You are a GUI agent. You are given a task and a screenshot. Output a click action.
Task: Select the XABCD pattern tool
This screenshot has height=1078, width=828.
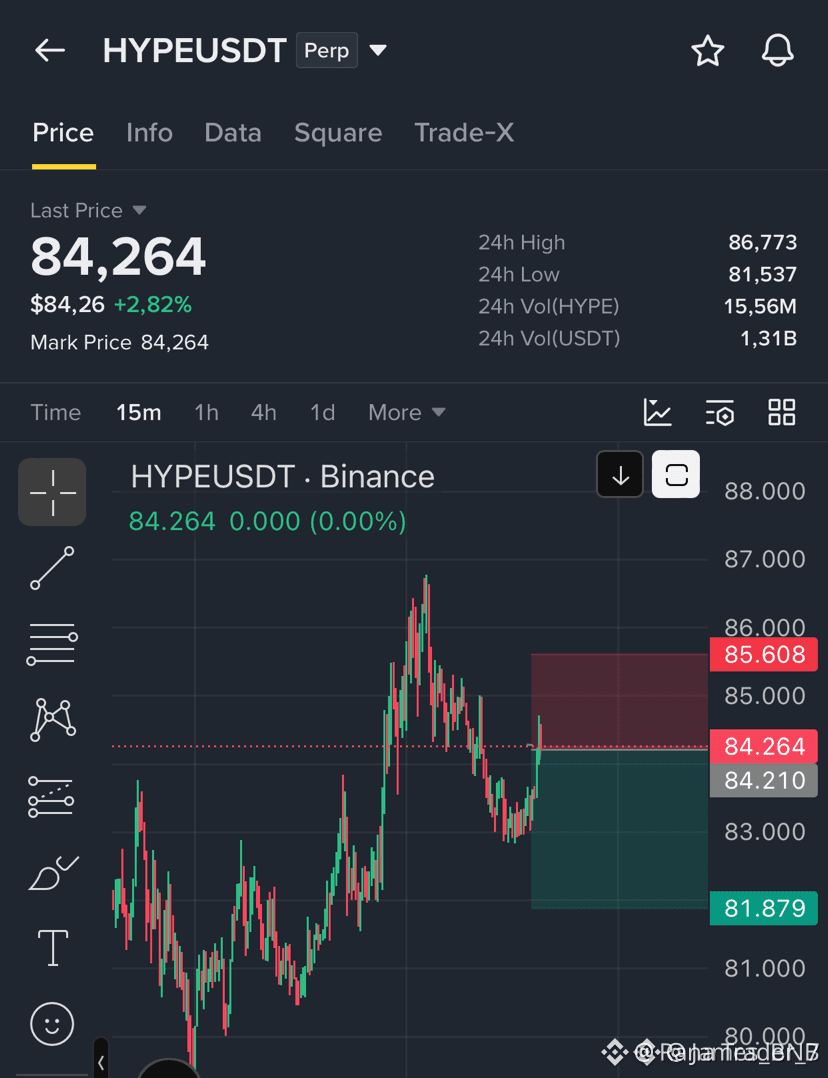[52, 720]
